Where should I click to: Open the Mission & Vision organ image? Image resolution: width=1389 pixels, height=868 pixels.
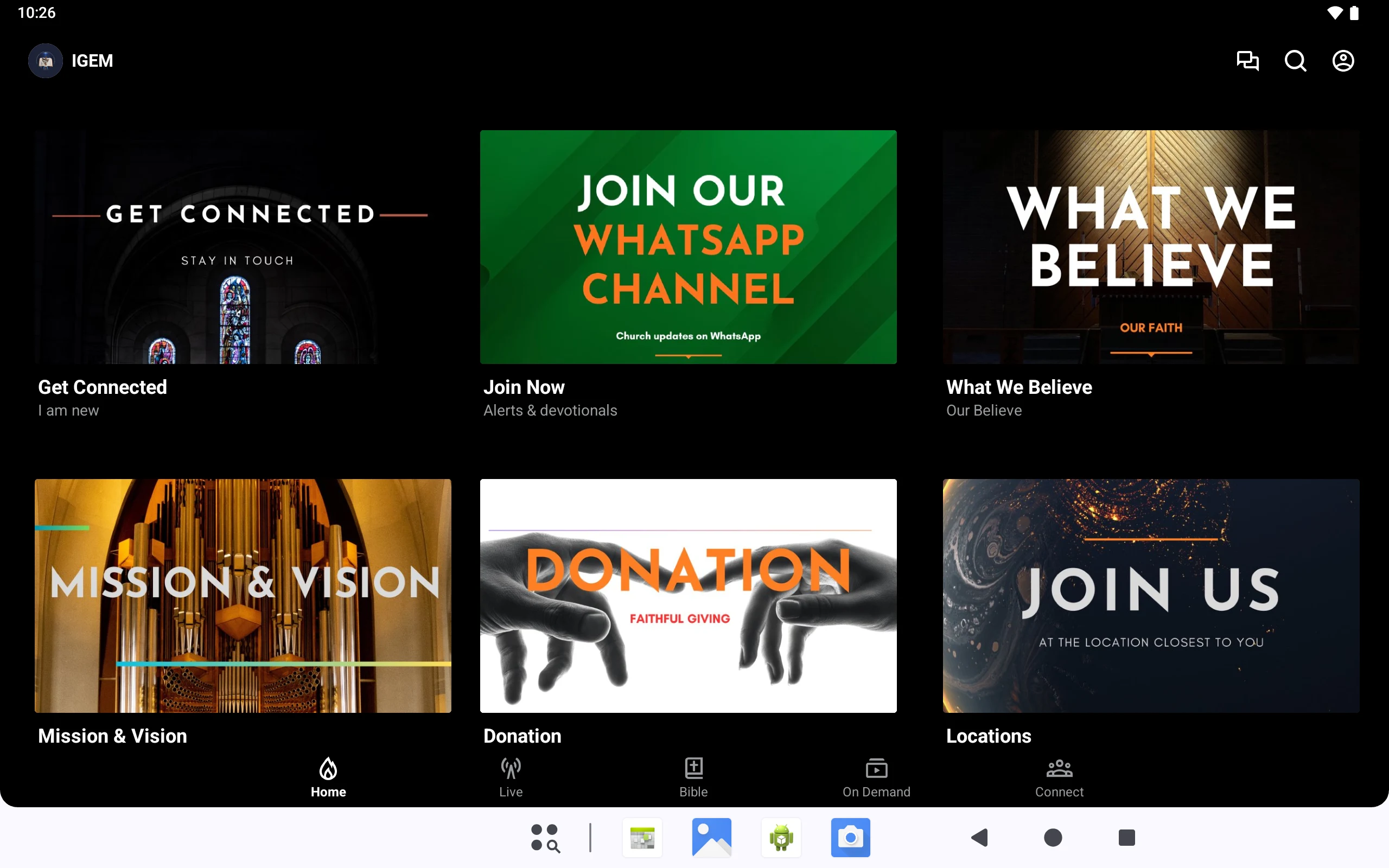(x=243, y=596)
